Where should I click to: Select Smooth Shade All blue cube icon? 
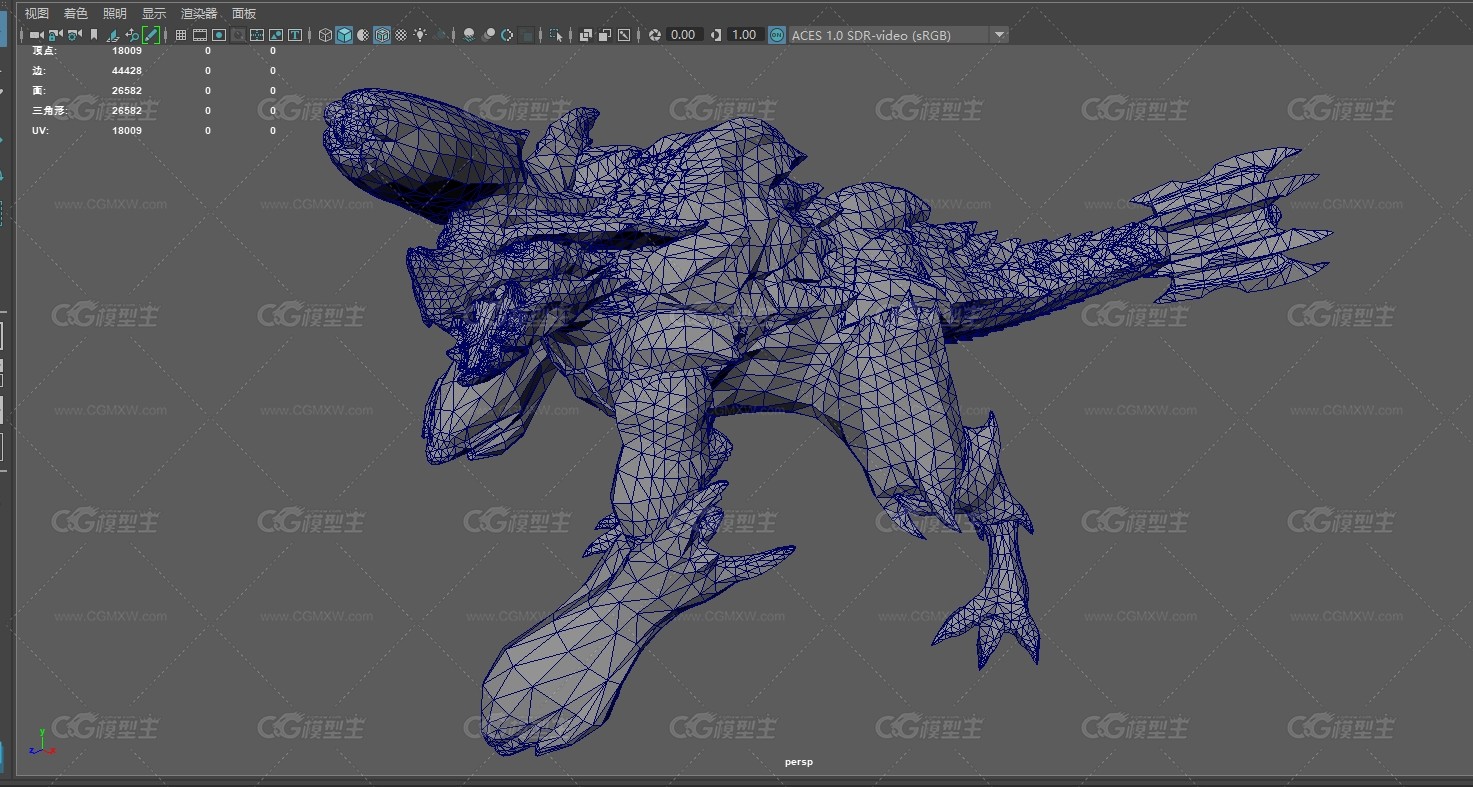click(344, 35)
